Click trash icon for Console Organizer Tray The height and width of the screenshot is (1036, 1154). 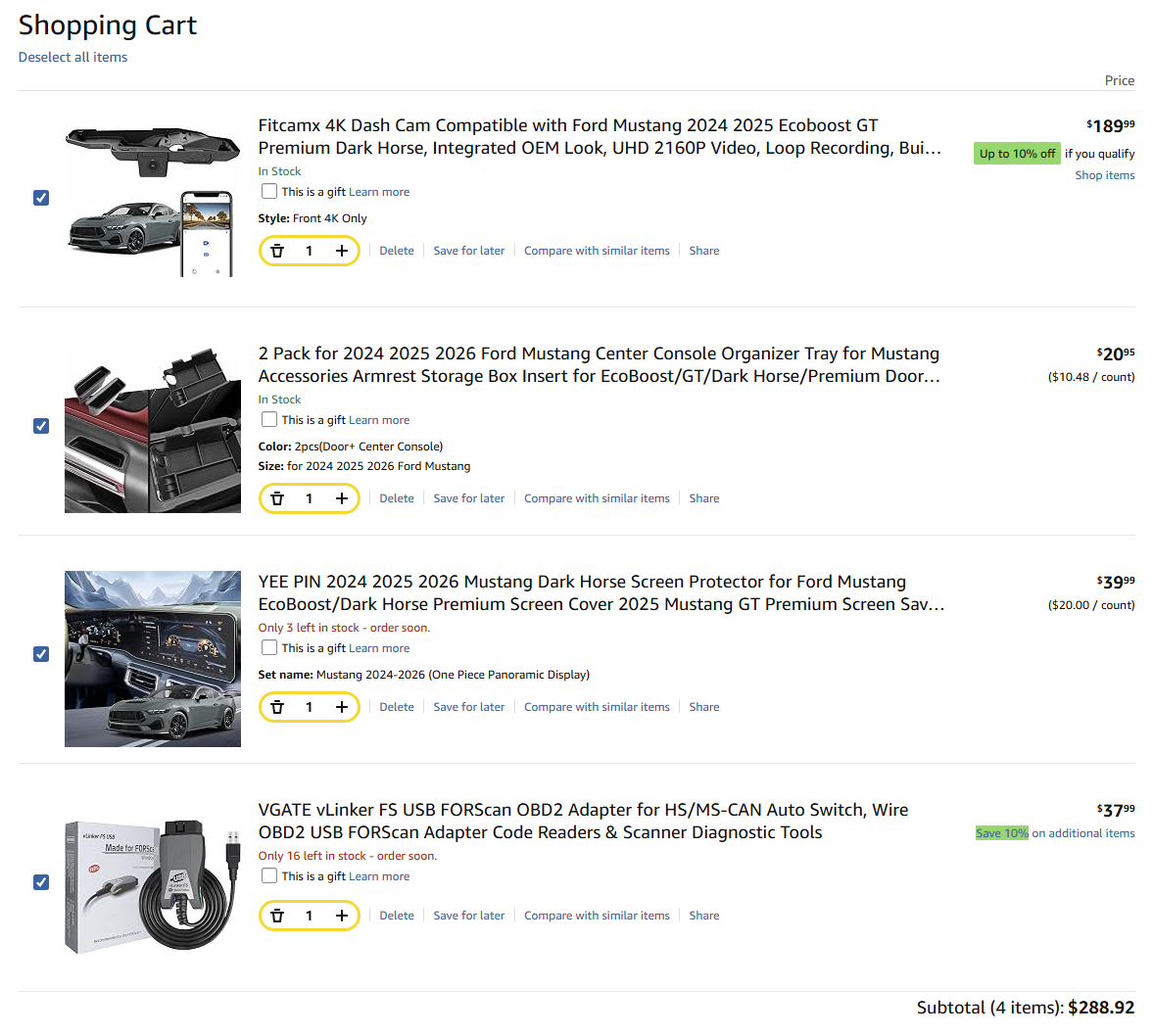[x=277, y=498]
